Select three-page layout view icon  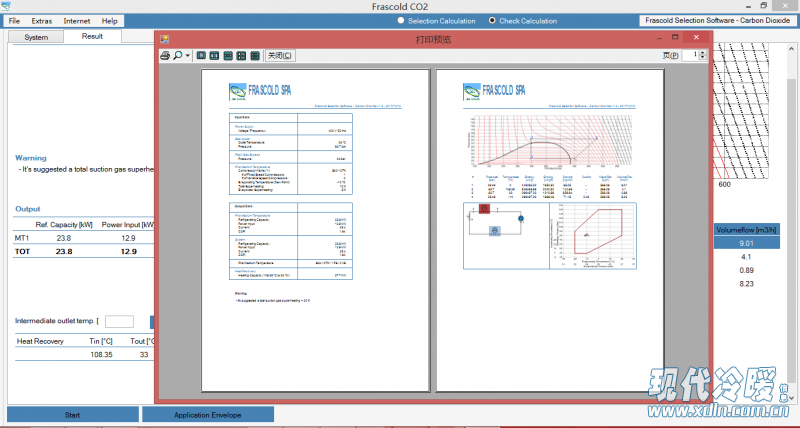point(228,55)
